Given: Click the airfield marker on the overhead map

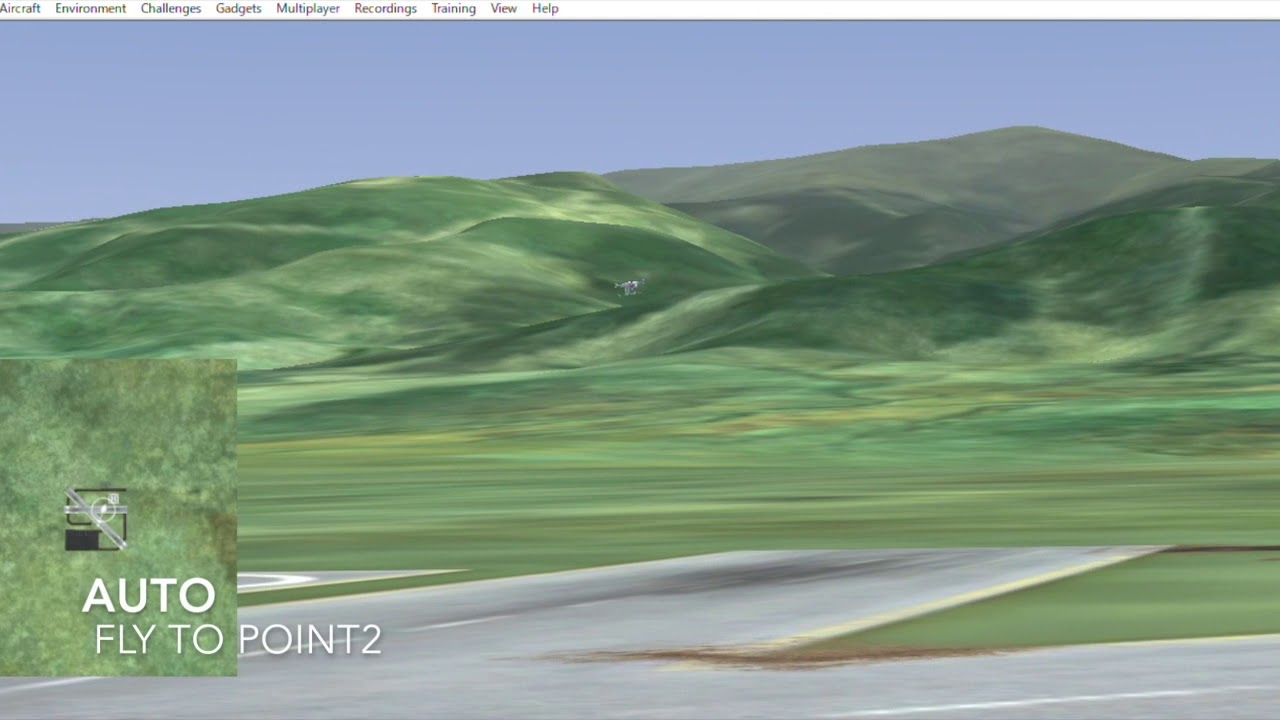Looking at the screenshot, I should tap(96, 519).
